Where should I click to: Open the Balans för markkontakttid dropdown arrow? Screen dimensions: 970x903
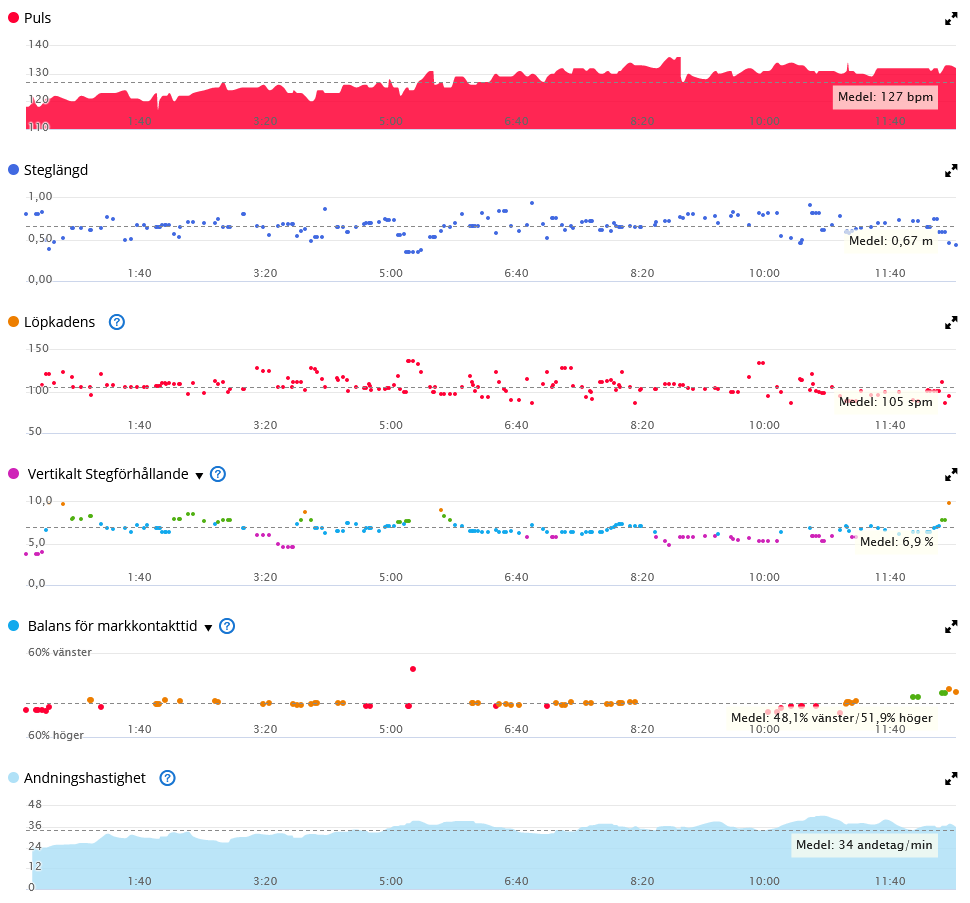[x=208, y=628]
